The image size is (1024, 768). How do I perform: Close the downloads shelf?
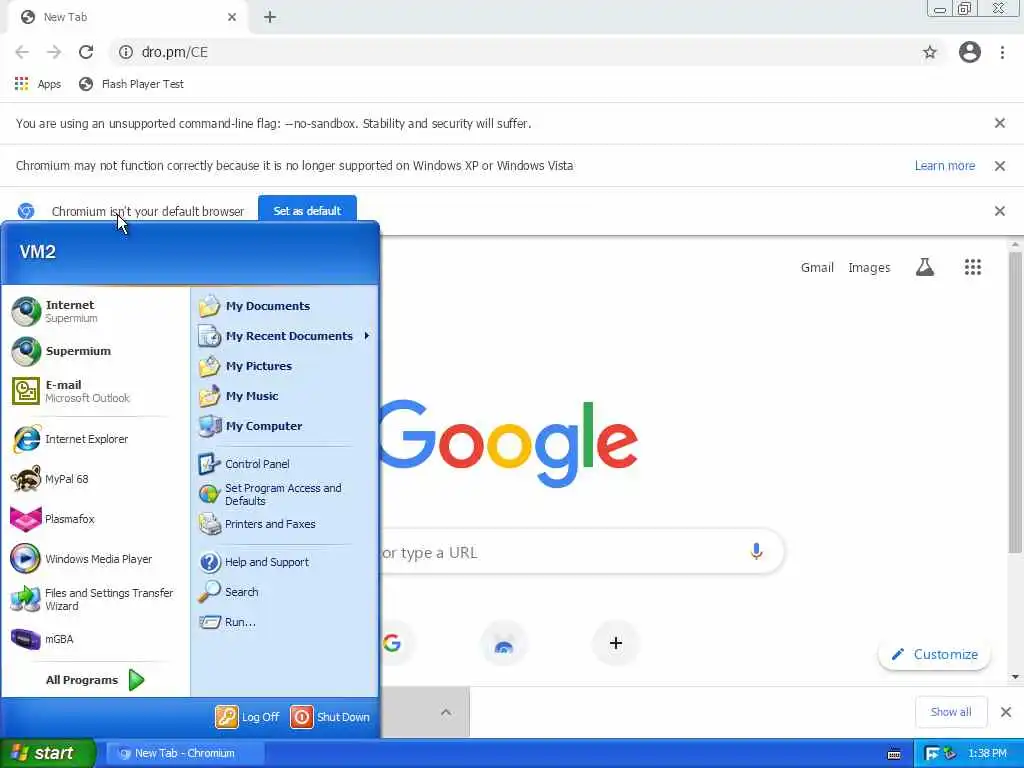(1006, 712)
